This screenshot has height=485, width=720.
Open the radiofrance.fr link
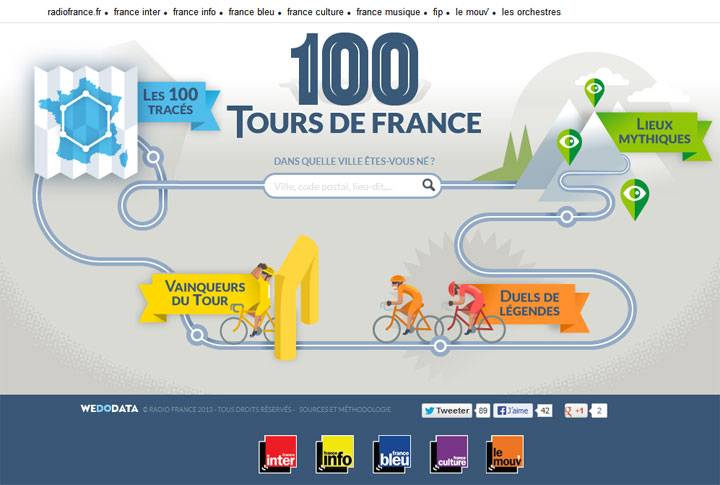pyautogui.click(x=74, y=12)
